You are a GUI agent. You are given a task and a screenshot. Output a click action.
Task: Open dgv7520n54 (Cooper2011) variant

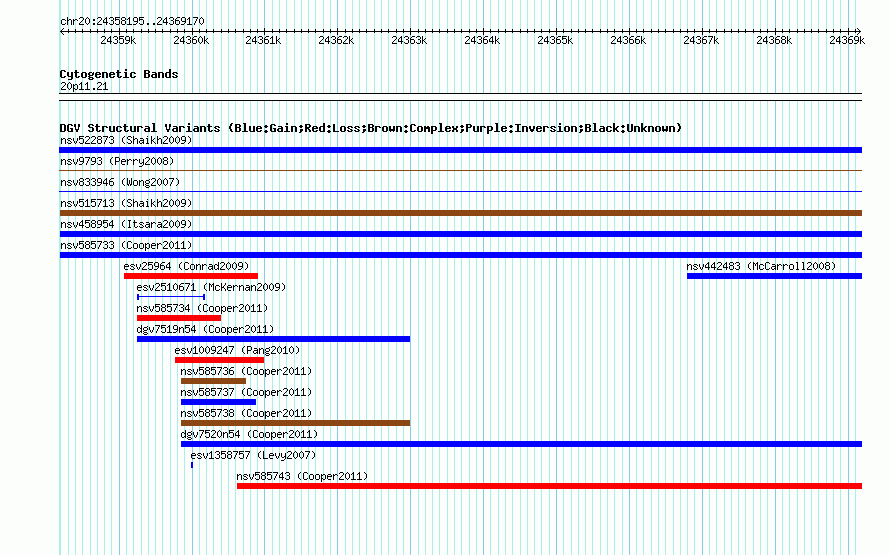click(249, 434)
